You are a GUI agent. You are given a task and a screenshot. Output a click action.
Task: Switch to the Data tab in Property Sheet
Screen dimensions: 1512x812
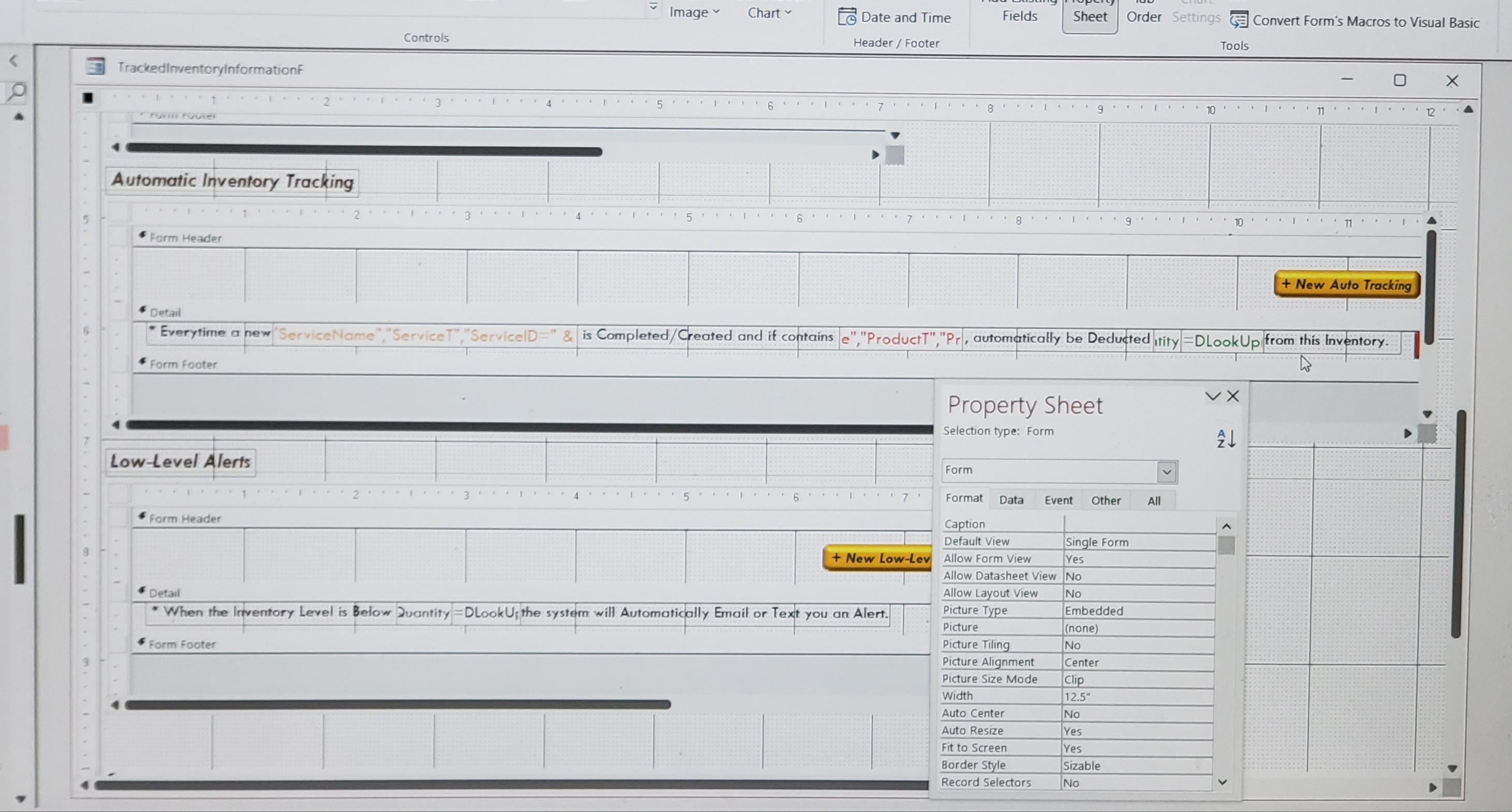(x=1011, y=499)
